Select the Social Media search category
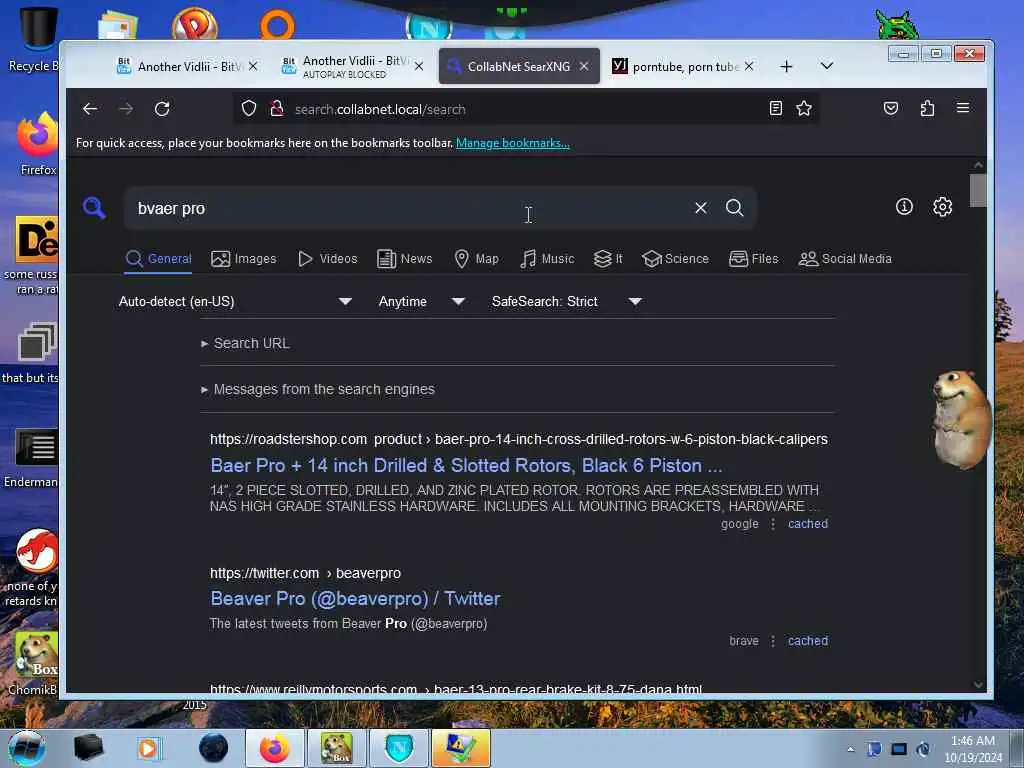 [x=844, y=259]
